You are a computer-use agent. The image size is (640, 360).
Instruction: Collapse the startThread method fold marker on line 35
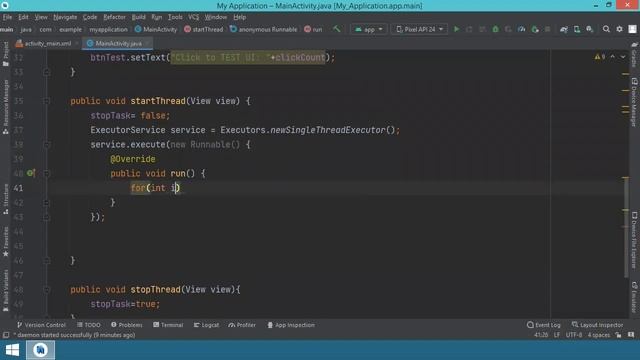pos(47,101)
